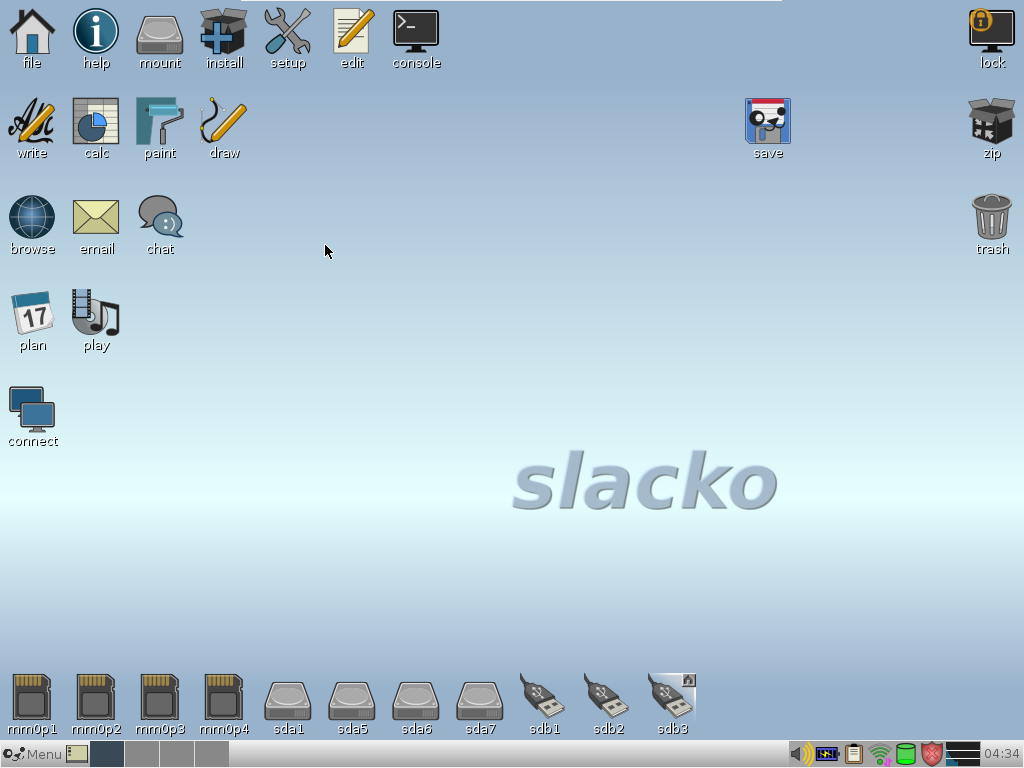This screenshot has width=1024, height=768.
Task: Switch to the third virtual desktop
Action: click(x=177, y=754)
